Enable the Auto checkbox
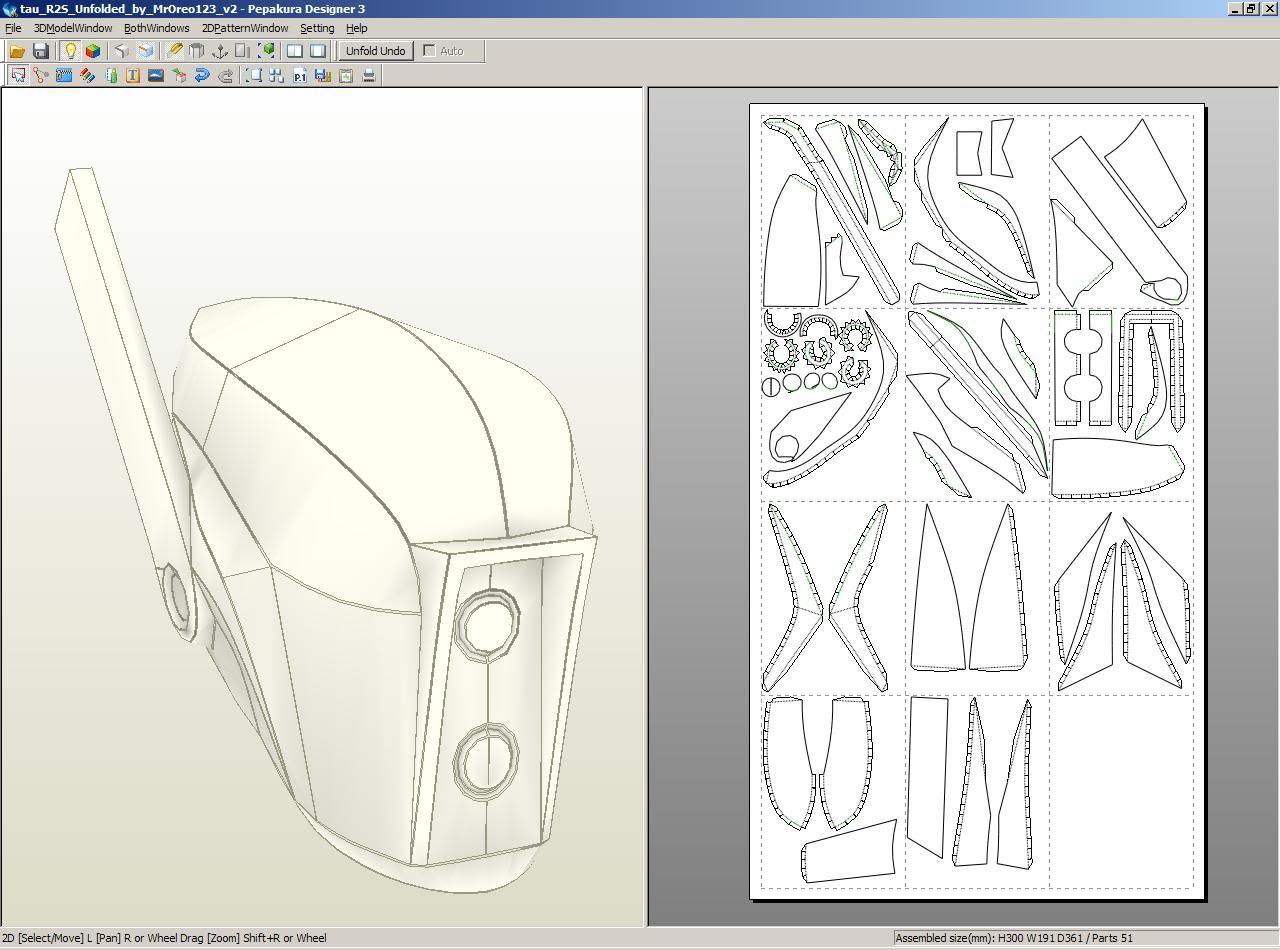1280x950 pixels. 429,51
